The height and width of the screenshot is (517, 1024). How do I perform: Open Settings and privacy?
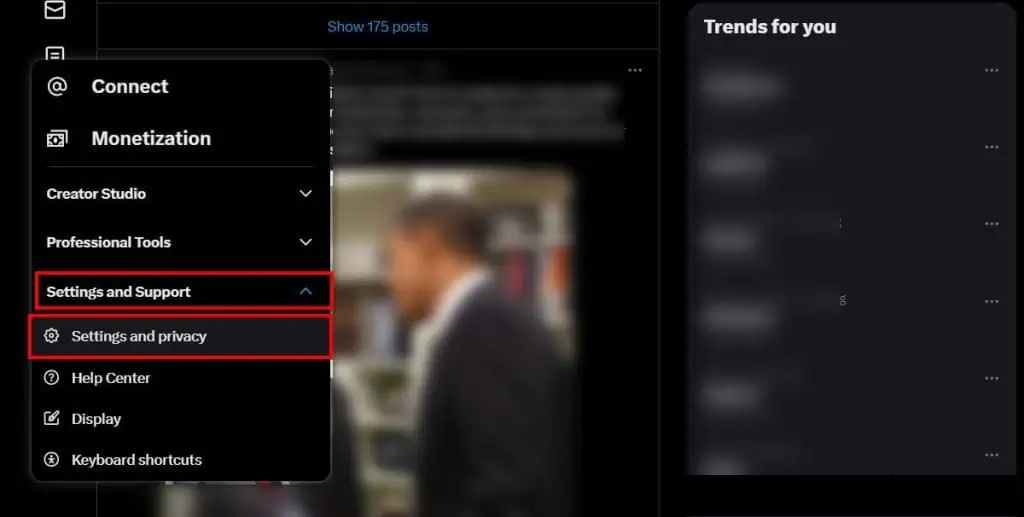[x=180, y=336]
